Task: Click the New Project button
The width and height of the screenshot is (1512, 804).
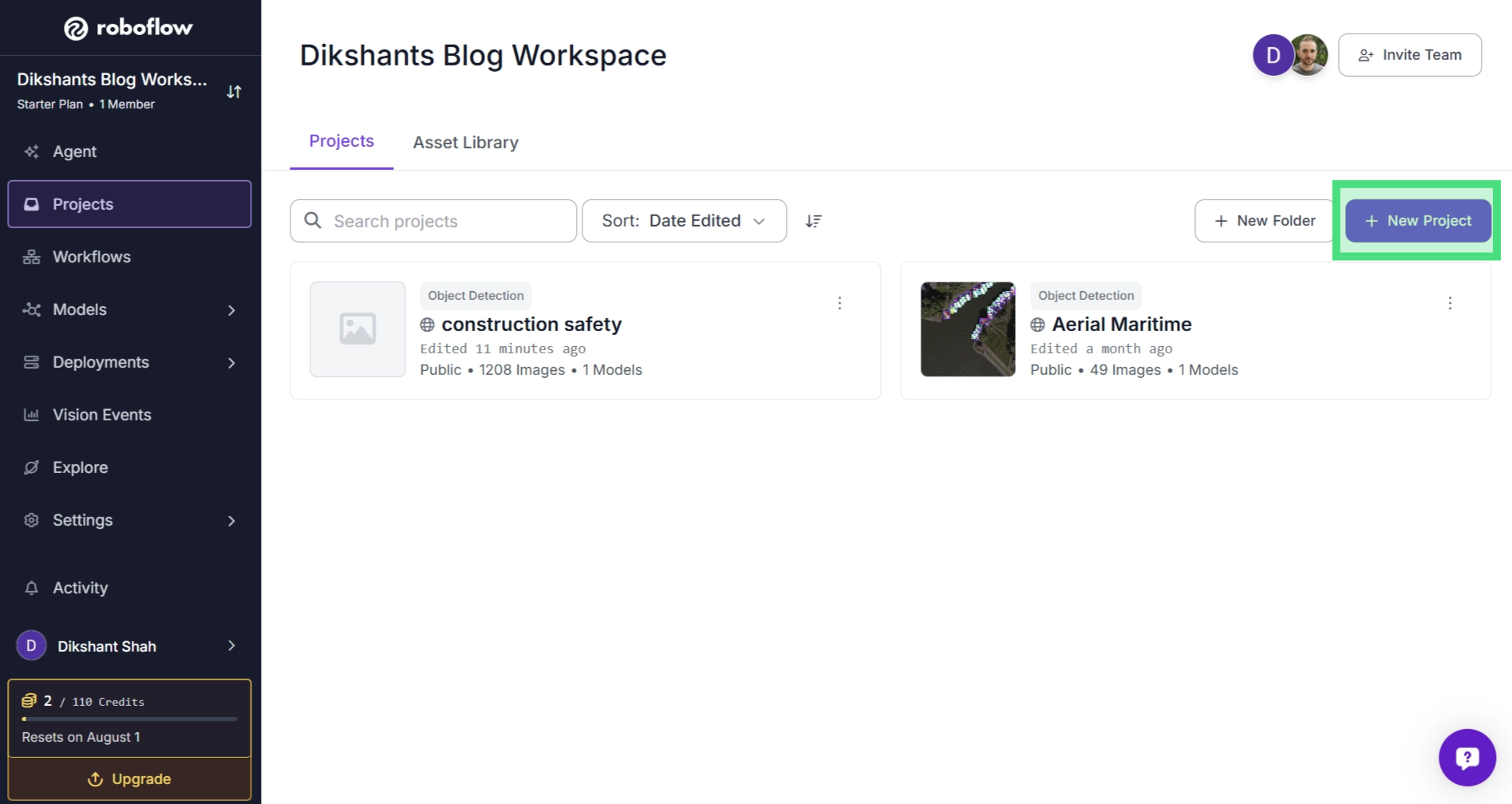Action: [x=1418, y=221]
